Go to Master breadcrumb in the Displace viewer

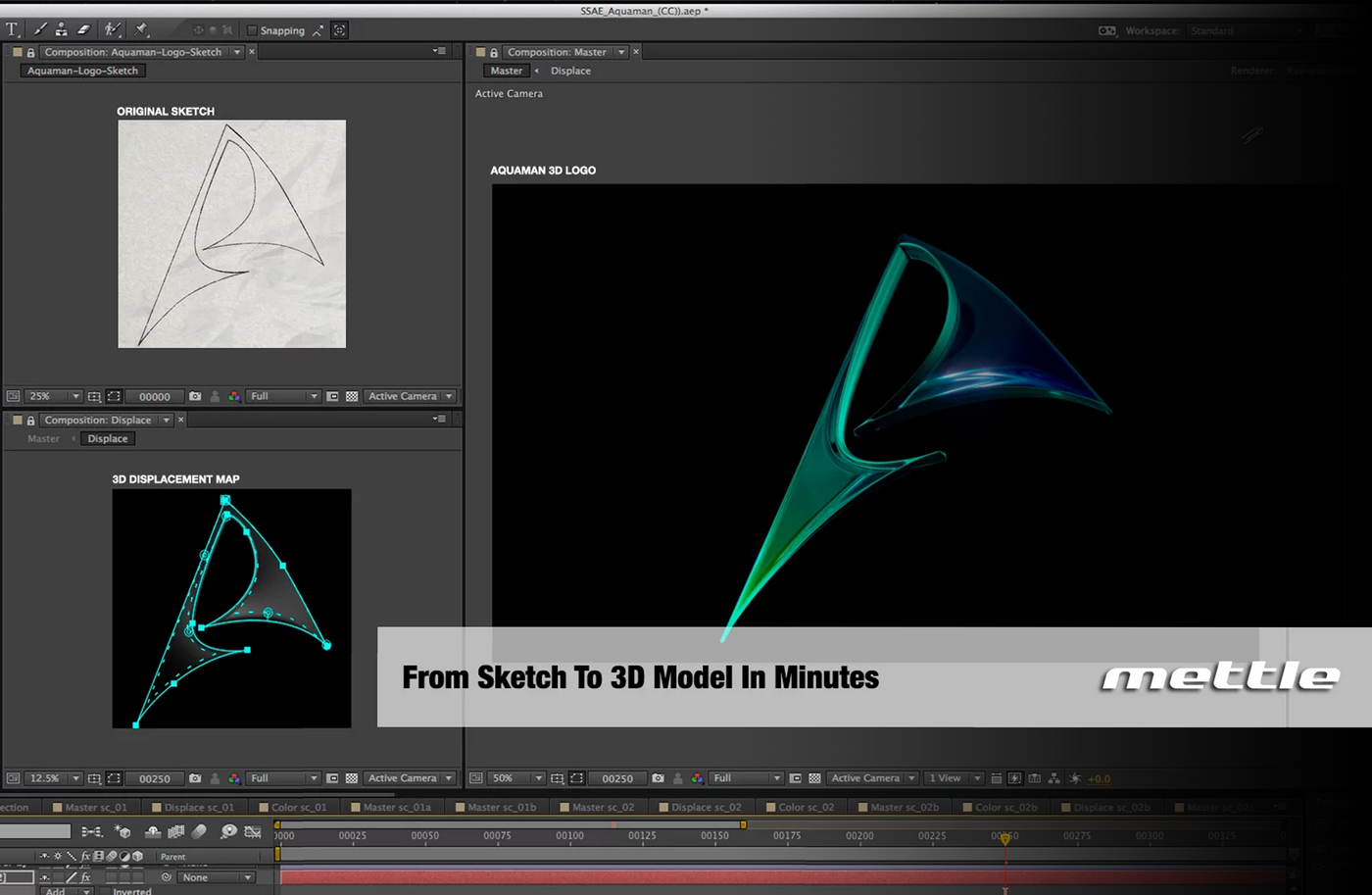43,438
